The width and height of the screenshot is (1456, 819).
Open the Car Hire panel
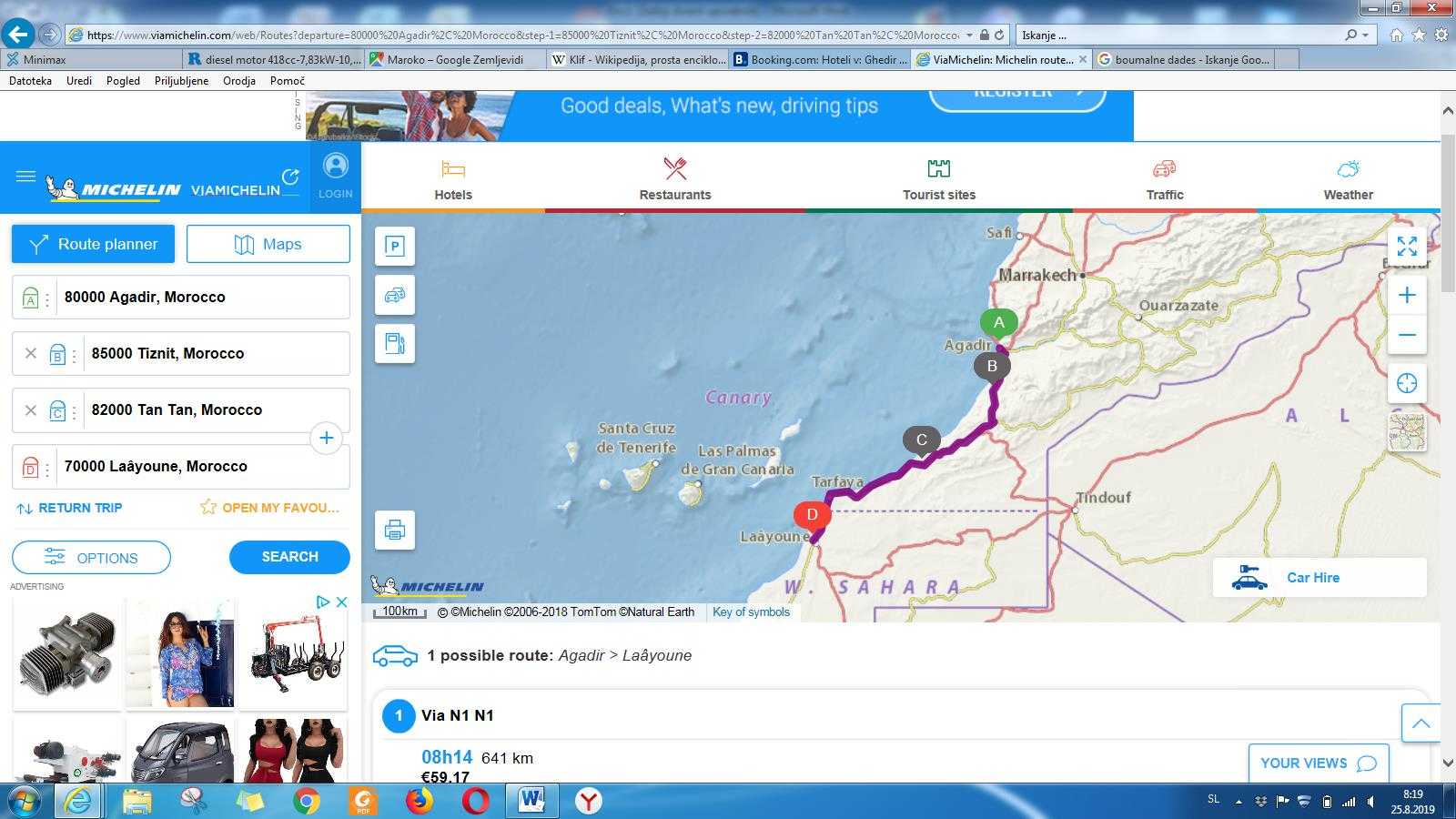coord(1319,577)
